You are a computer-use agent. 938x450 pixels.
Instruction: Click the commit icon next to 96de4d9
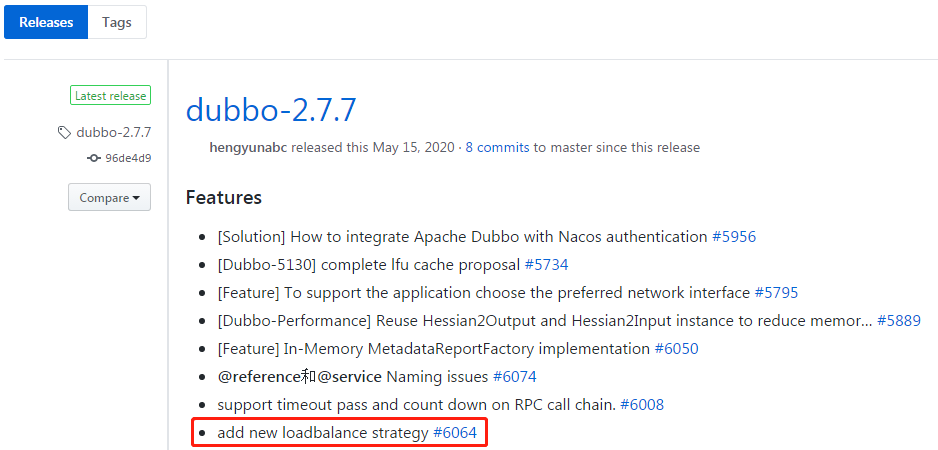(93, 159)
